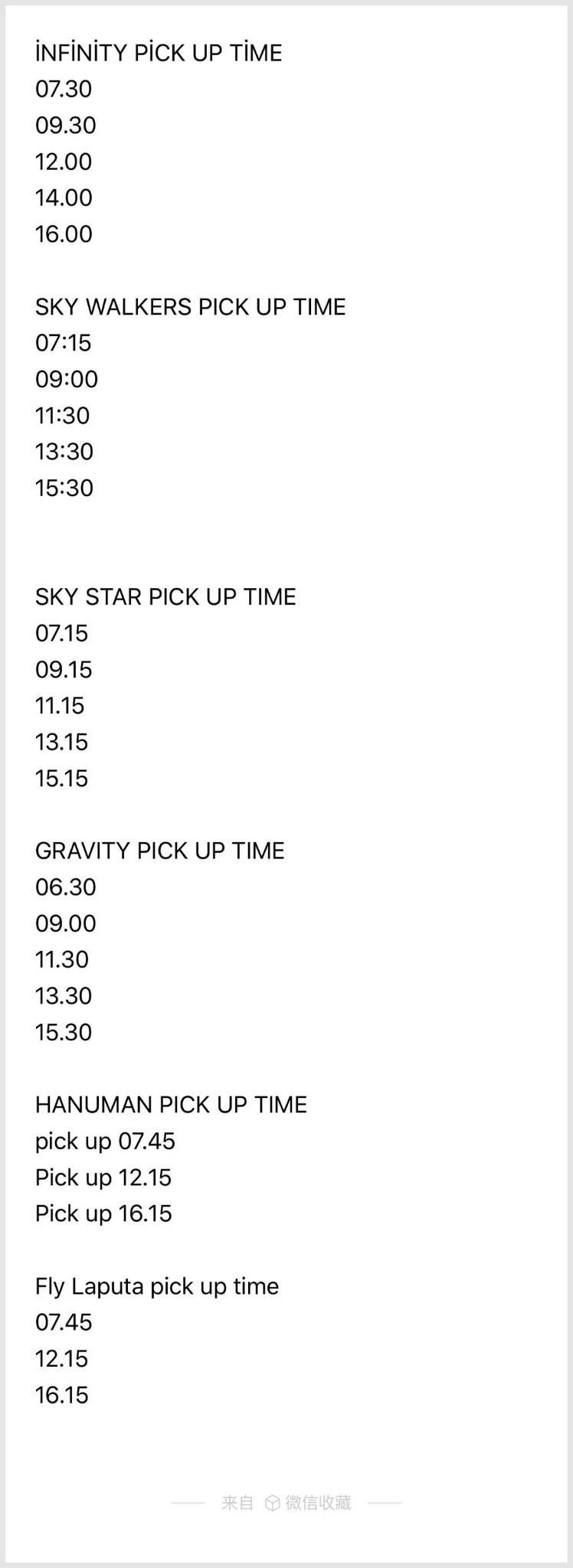Click the İNFİNİTY PİCK UP TİME heading
The image size is (573, 1568).
point(159,53)
